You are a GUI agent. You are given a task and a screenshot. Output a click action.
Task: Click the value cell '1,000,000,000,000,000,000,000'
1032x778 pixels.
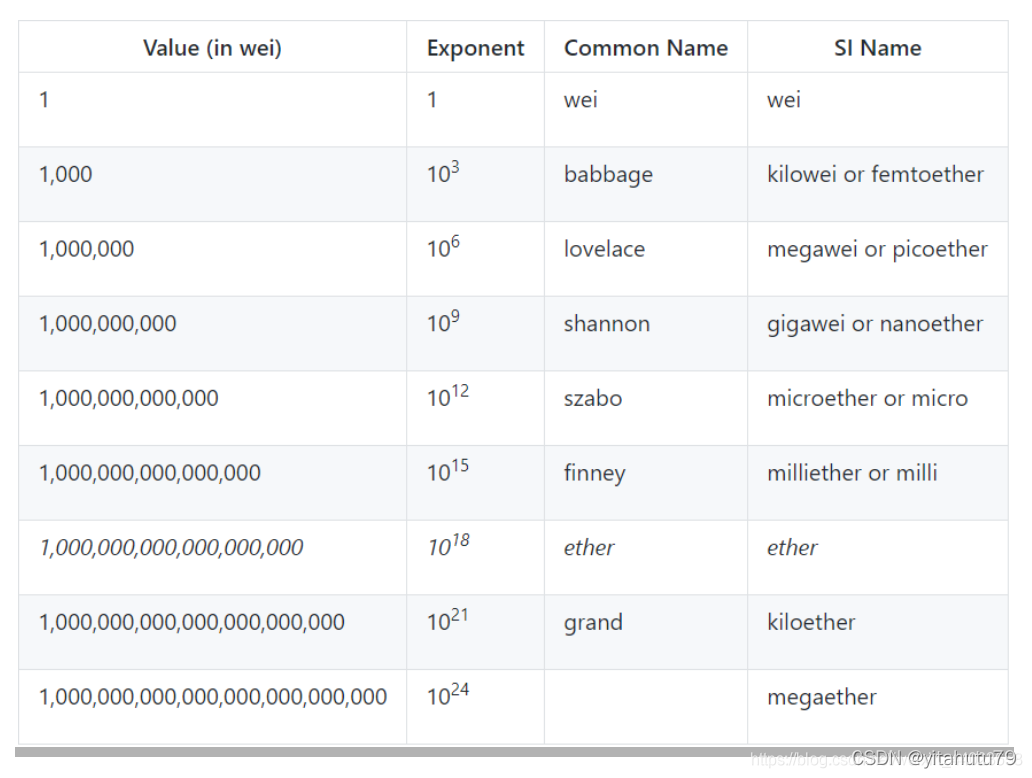[x=192, y=622]
